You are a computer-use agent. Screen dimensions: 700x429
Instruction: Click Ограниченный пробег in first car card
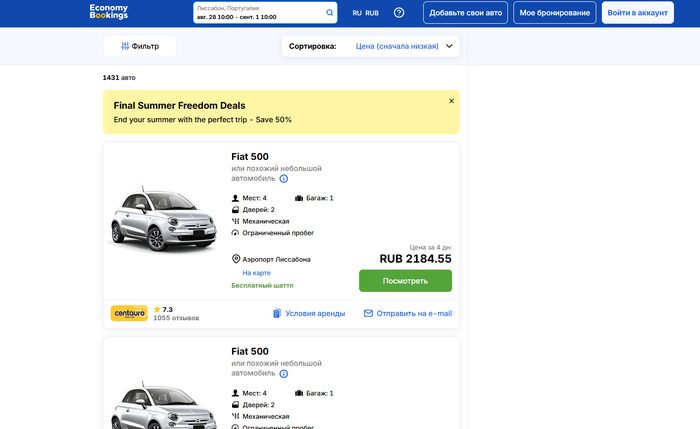pos(278,233)
